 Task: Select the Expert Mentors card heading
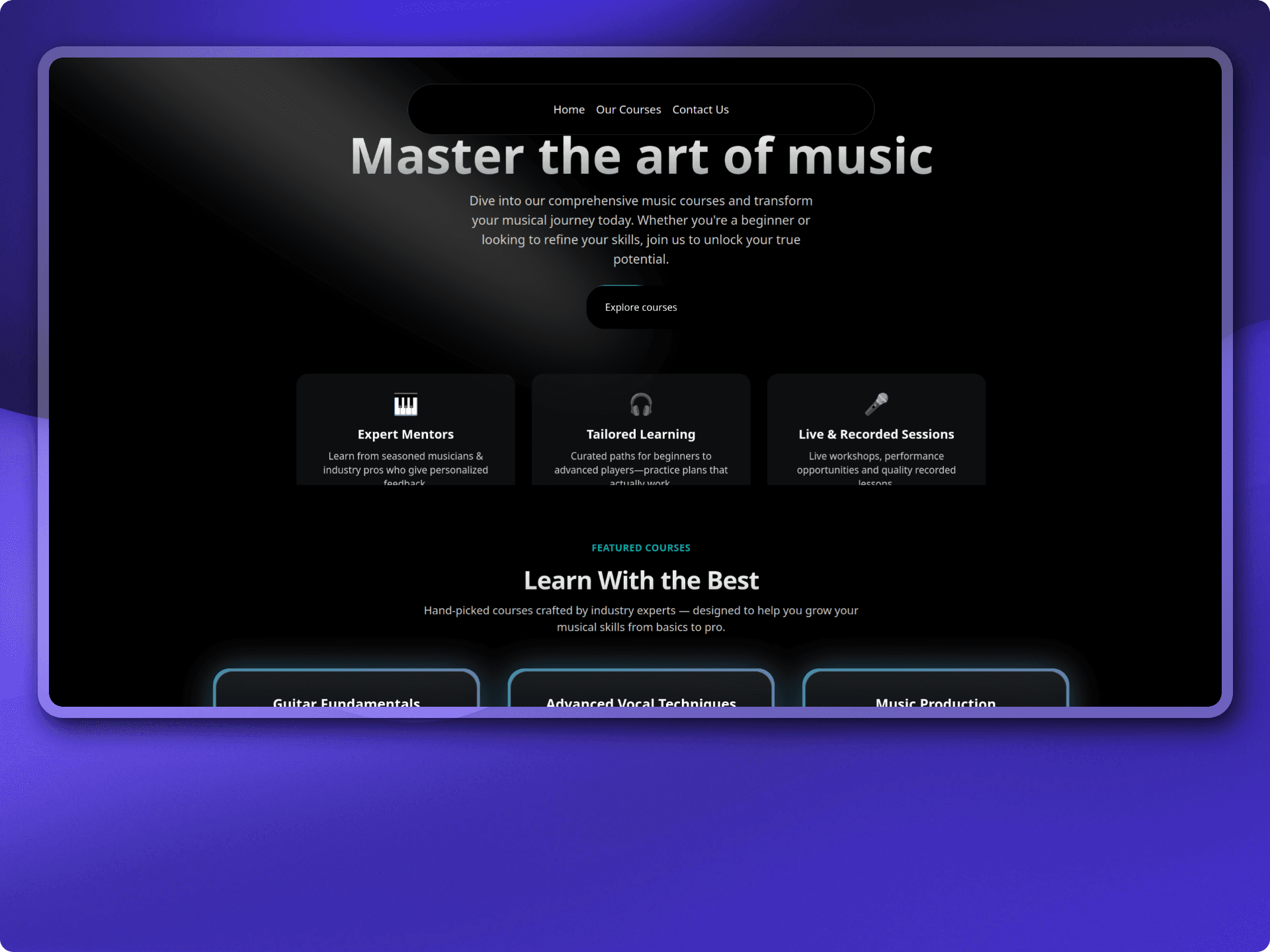(x=405, y=434)
